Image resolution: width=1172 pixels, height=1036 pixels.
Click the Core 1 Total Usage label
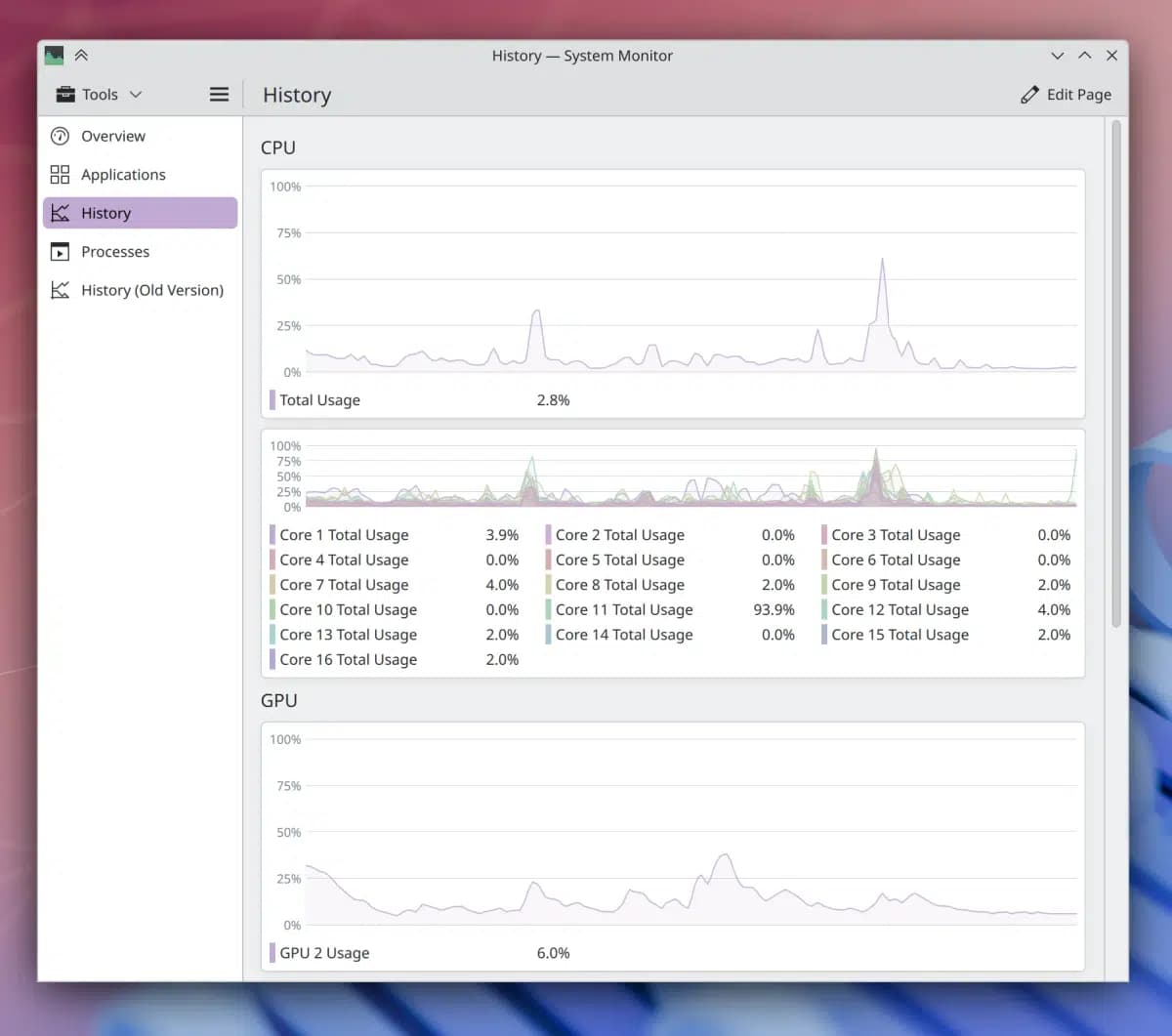pos(344,535)
